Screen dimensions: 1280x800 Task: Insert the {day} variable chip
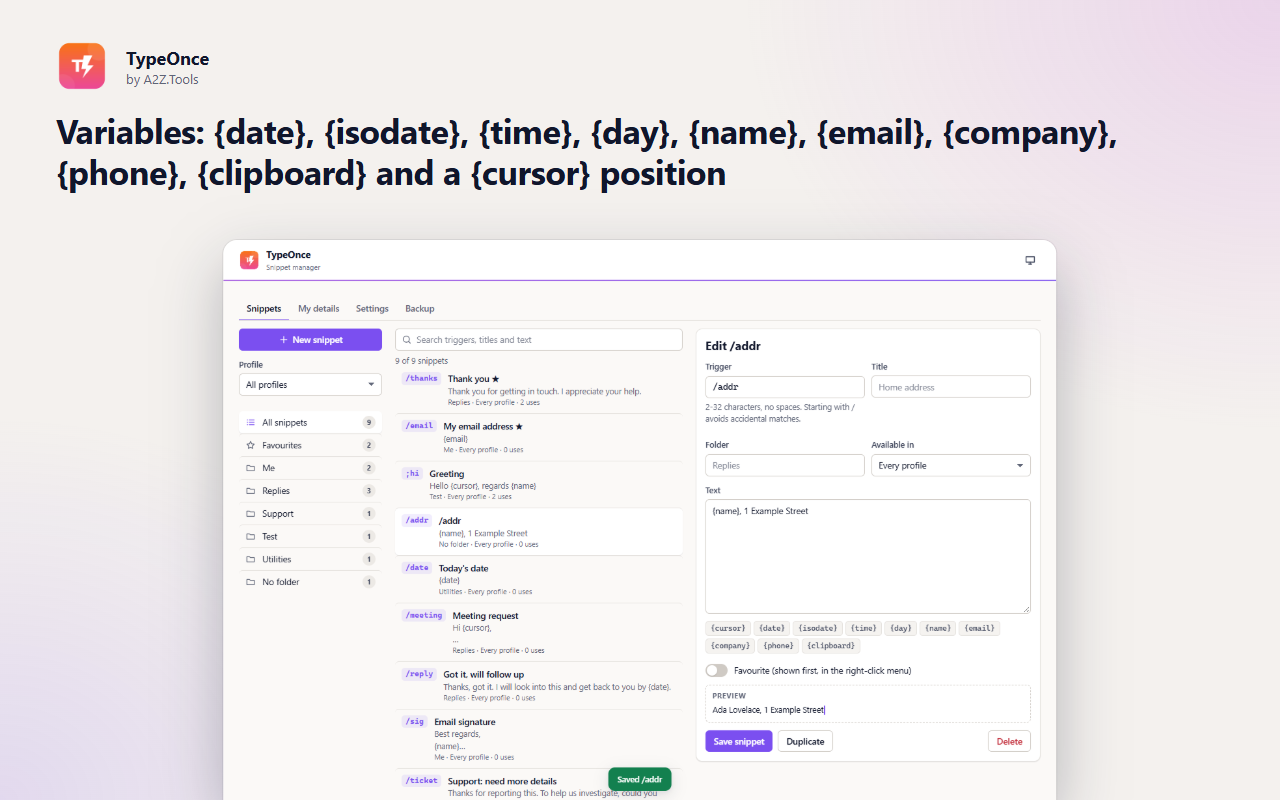pyautogui.click(x=900, y=628)
